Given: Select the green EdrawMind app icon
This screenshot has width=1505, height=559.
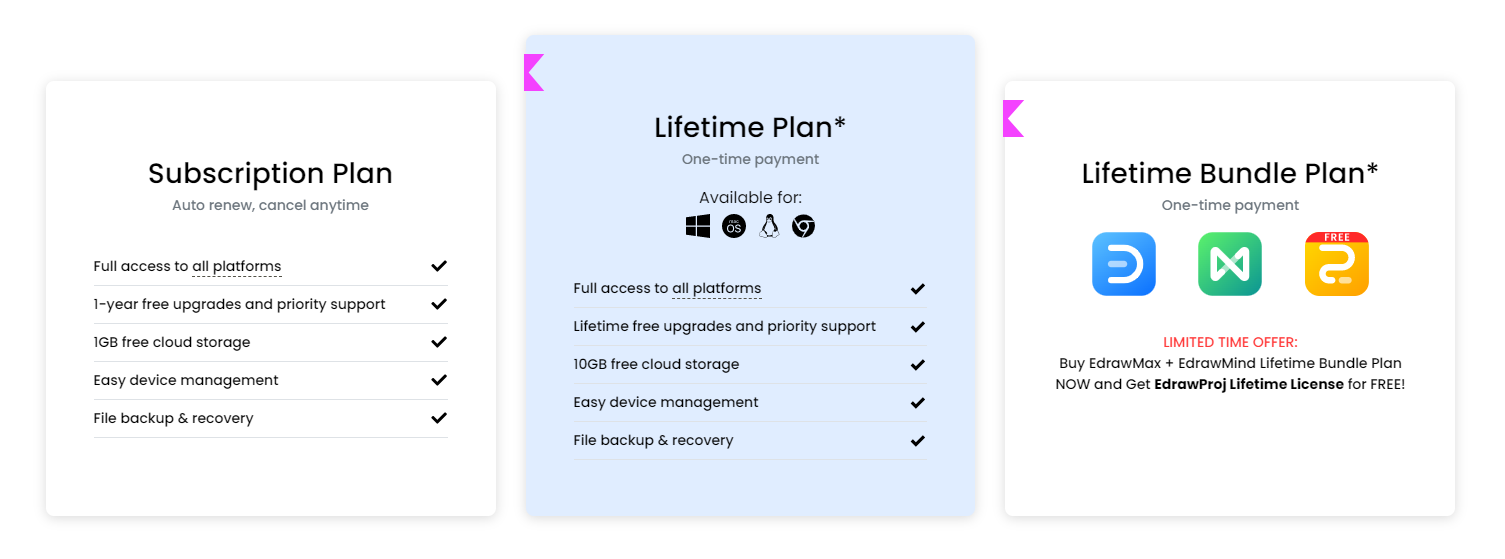Looking at the screenshot, I should tap(1230, 264).
